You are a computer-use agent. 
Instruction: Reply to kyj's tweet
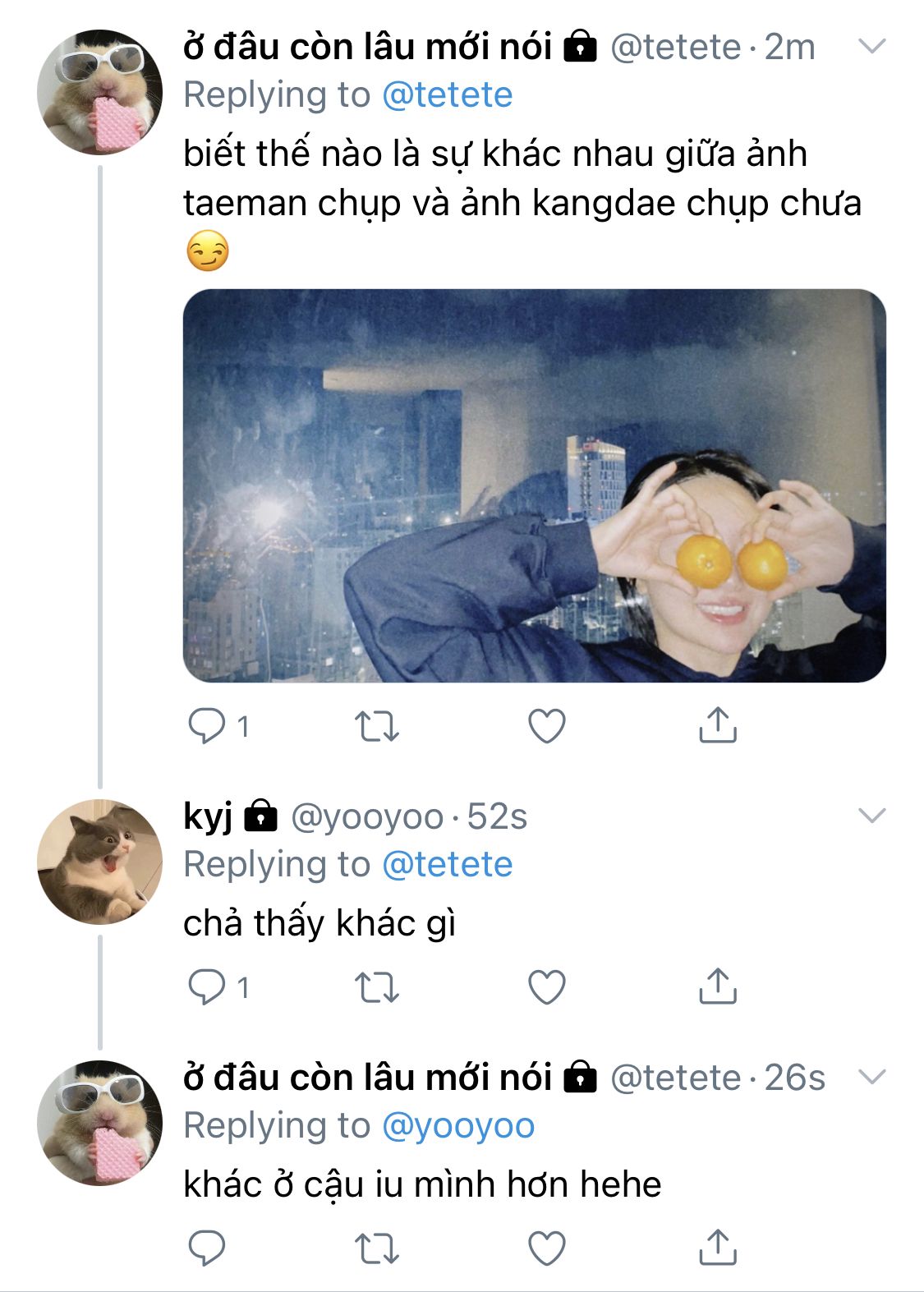pos(207,986)
